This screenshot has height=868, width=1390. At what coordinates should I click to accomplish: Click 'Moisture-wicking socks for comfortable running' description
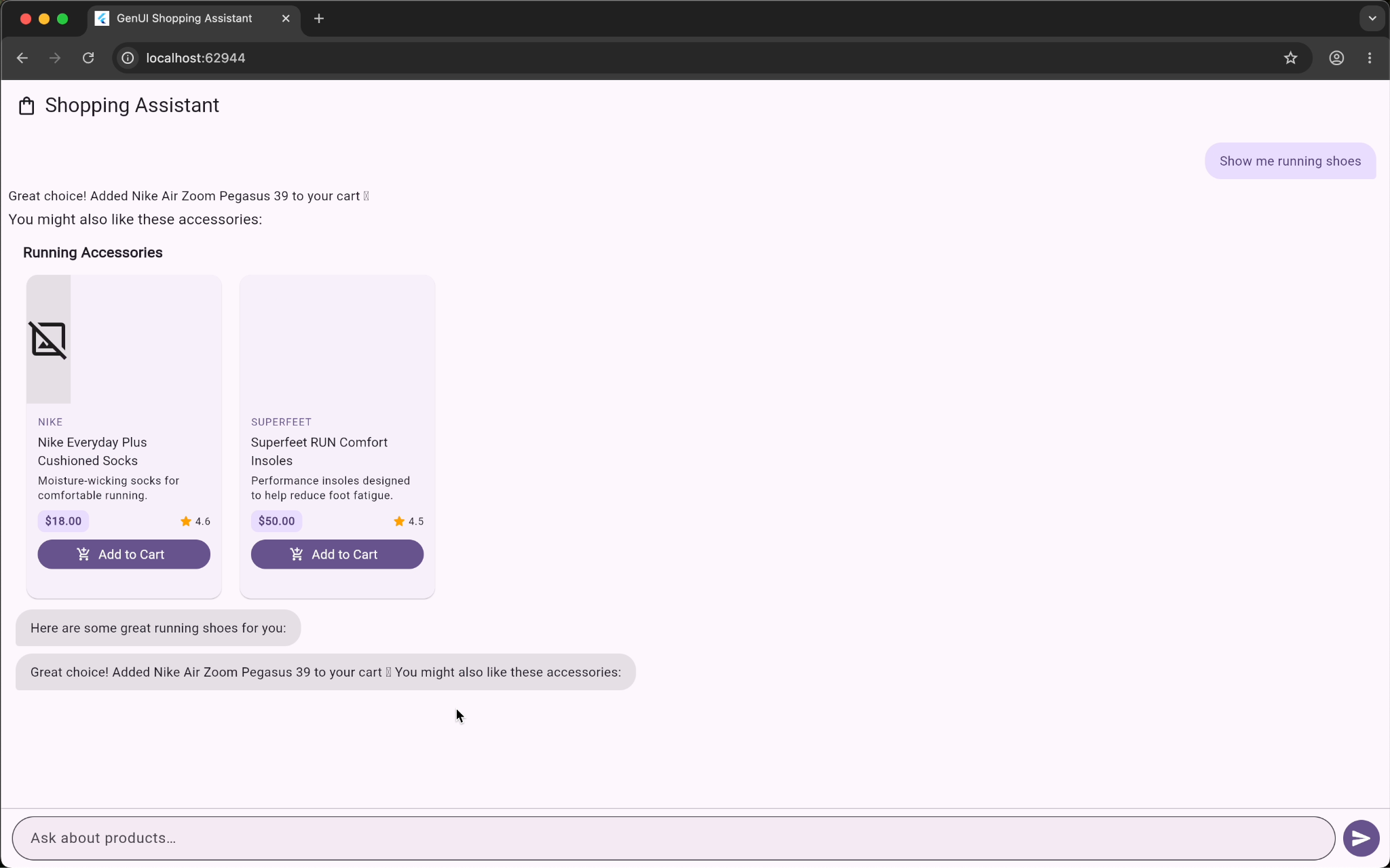click(109, 488)
